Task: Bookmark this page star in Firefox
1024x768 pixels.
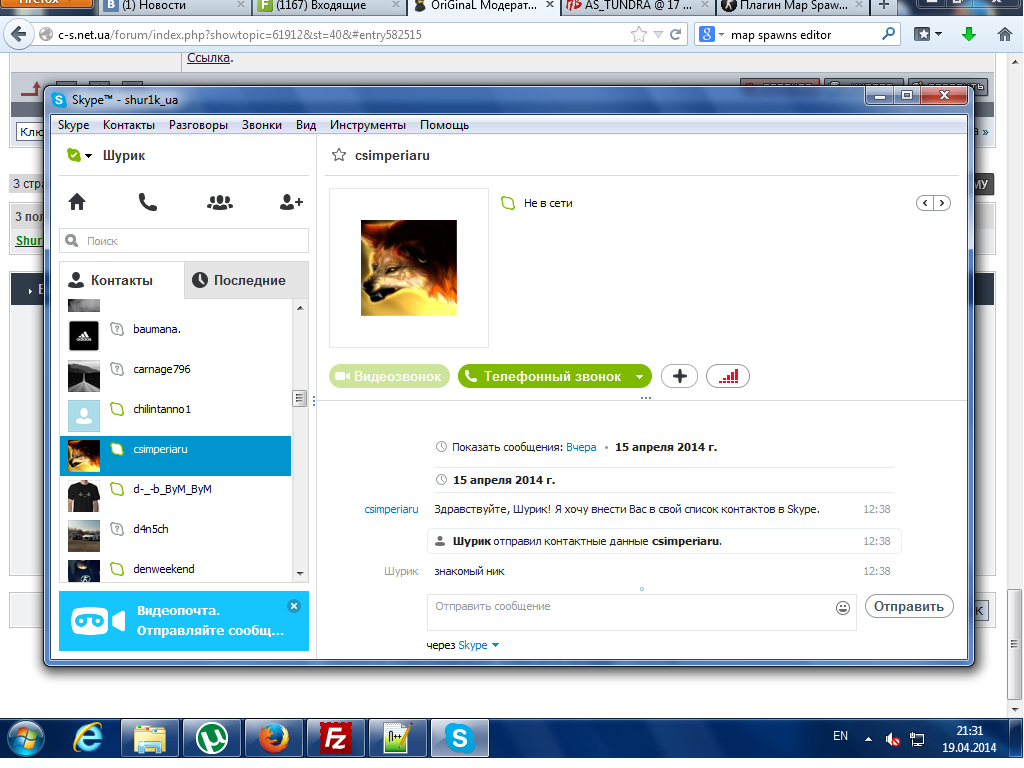Action: tap(639, 34)
